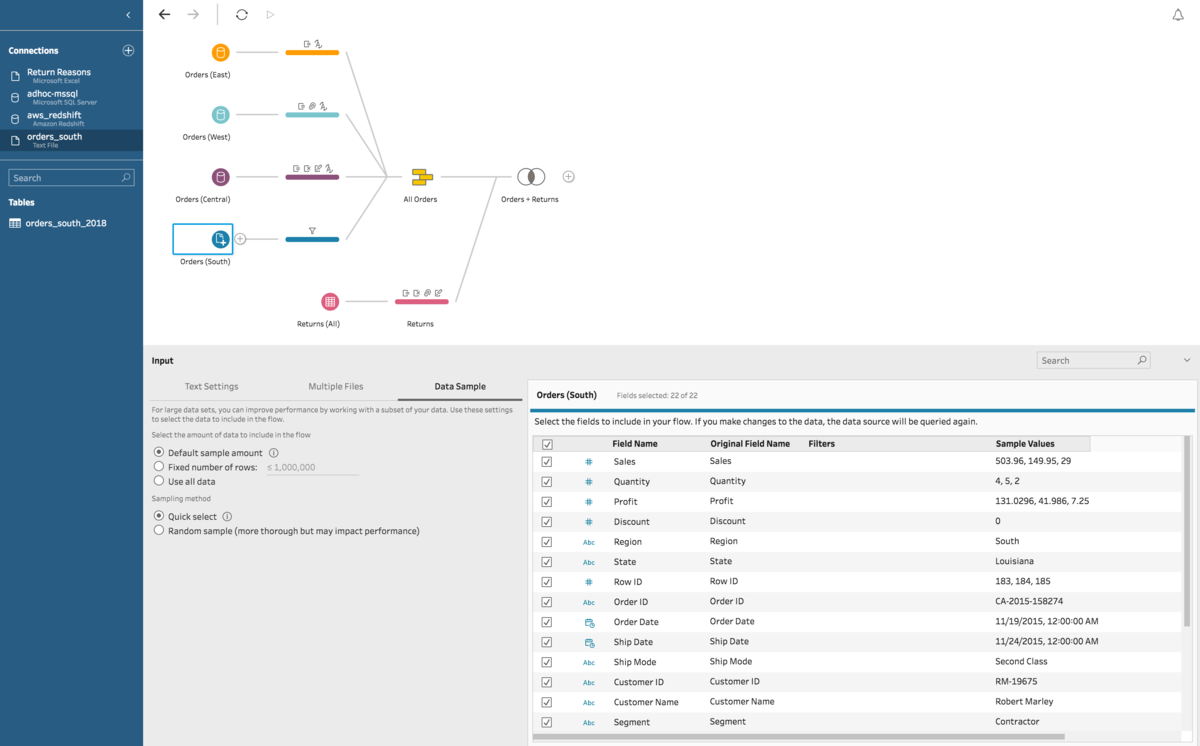Choose Random sample sampling method
Viewport: 1200px width, 746px height.
[x=159, y=531]
